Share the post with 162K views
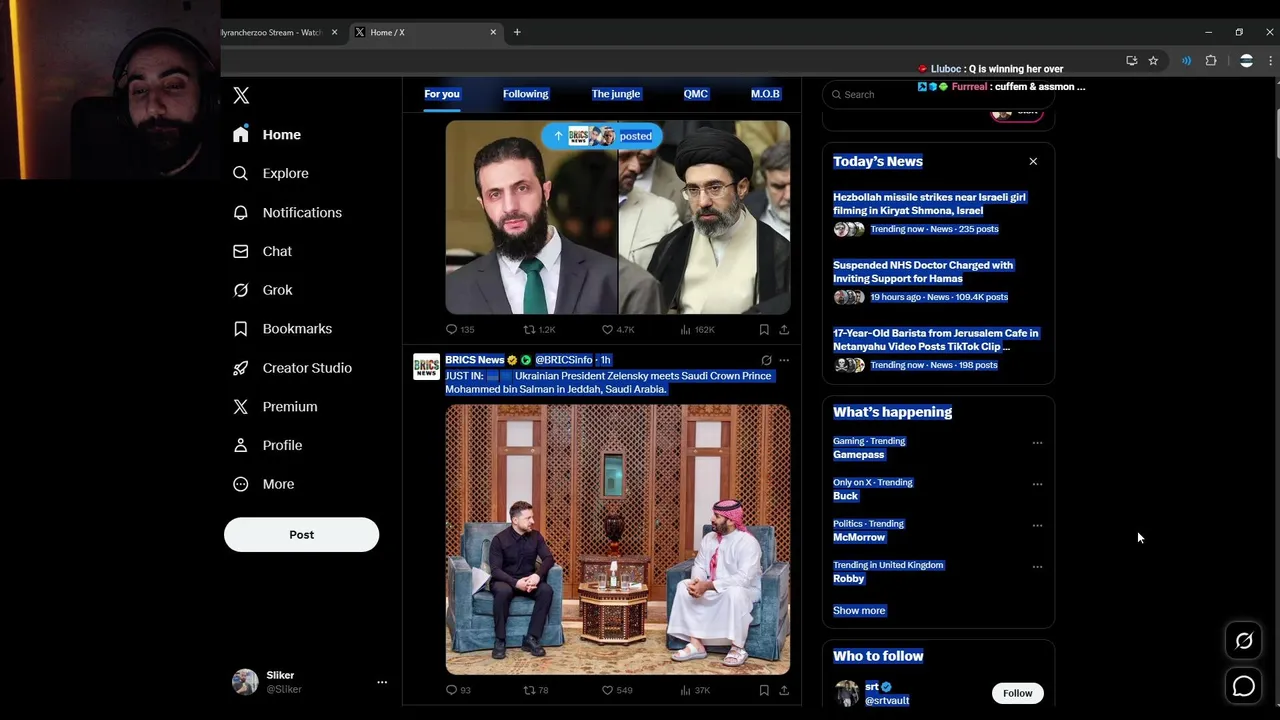Viewport: 1280px width, 720px height. click(784, 329)
